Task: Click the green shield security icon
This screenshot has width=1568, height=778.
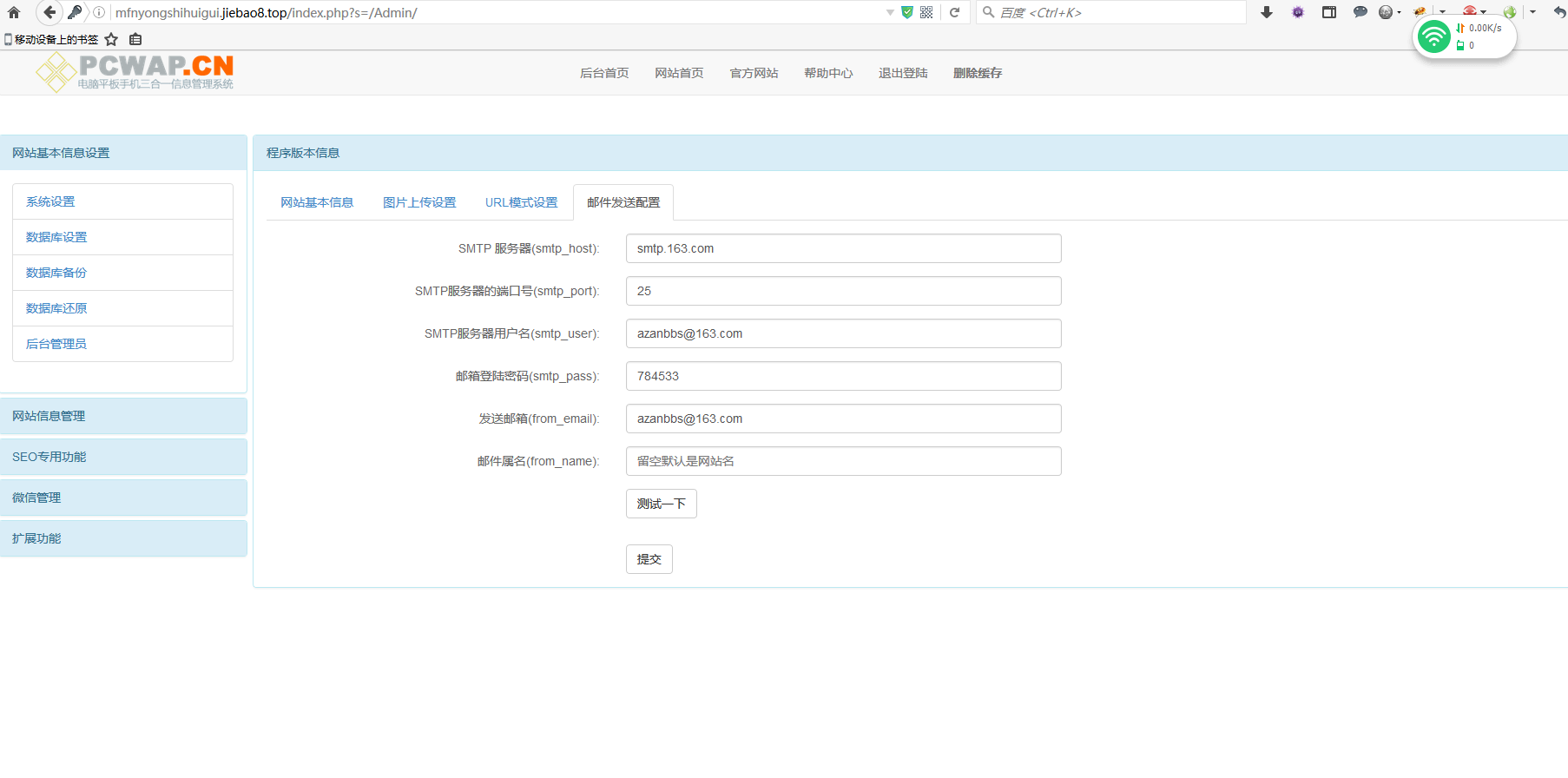Action: click(x=907, y=12)
